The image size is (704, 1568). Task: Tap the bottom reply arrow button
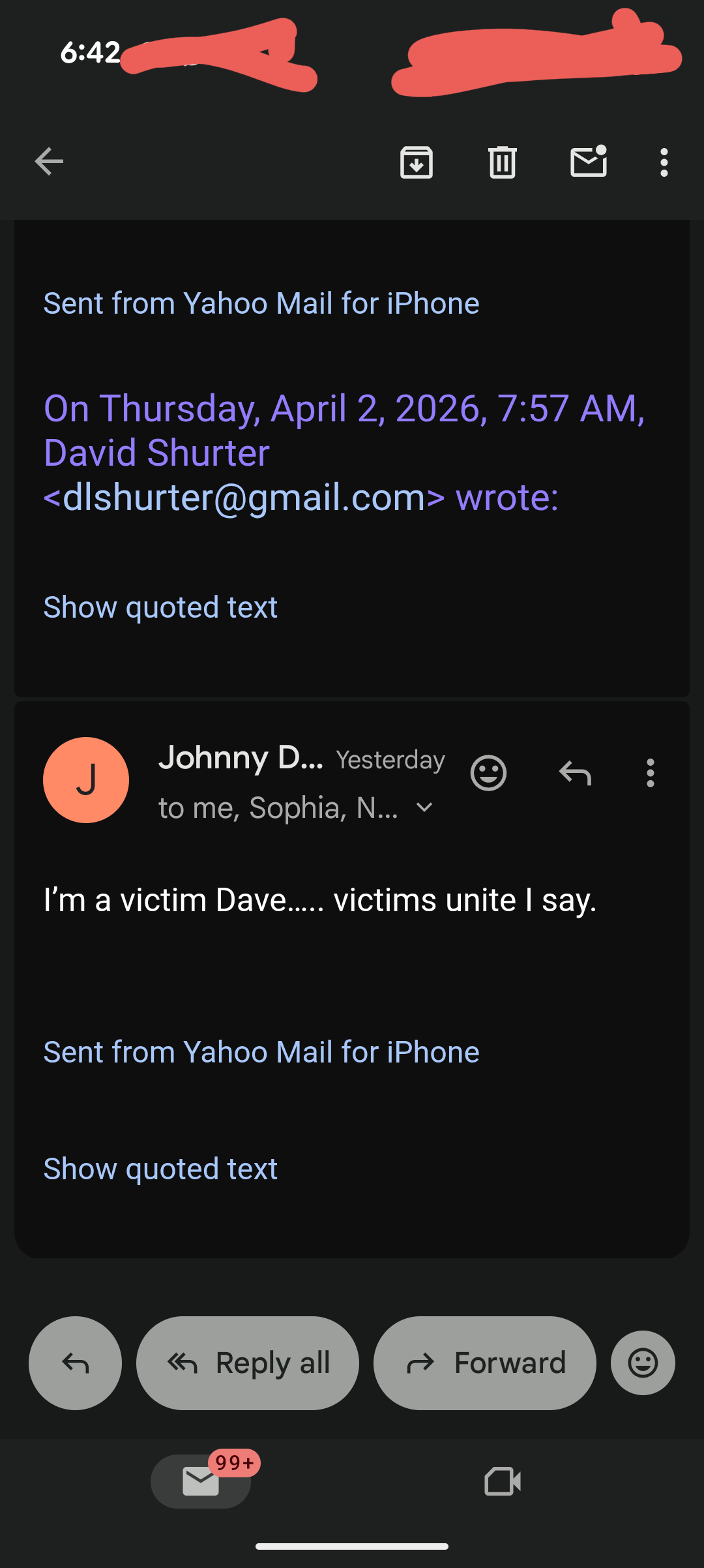pos(75,1363)
